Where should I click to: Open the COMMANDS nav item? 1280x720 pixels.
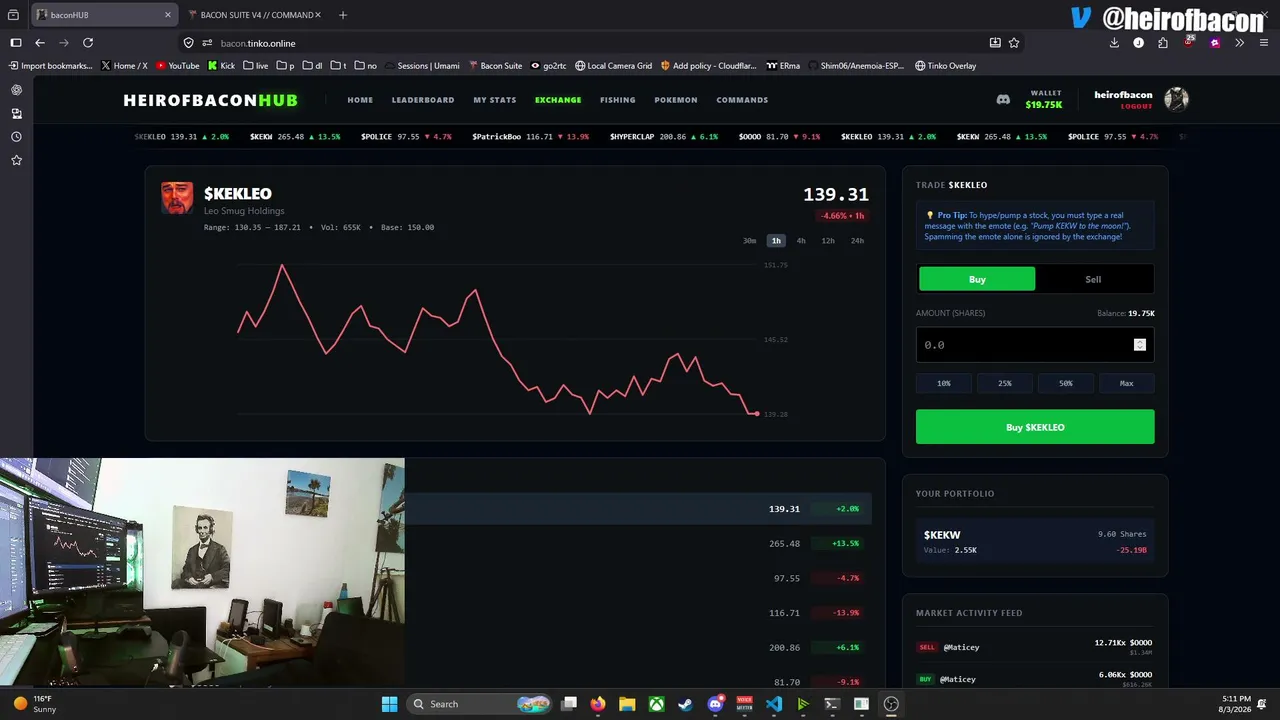coord(742,100)
